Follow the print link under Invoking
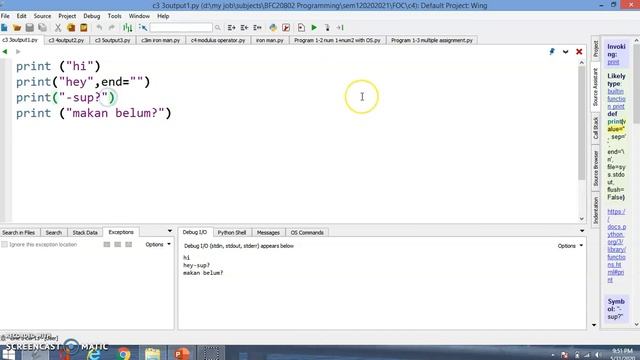 click(x=613, y=62)
